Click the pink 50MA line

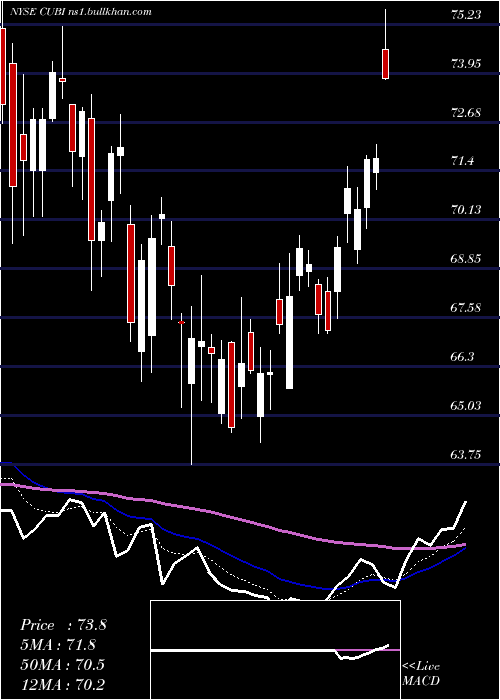click(x=232, y=517)
